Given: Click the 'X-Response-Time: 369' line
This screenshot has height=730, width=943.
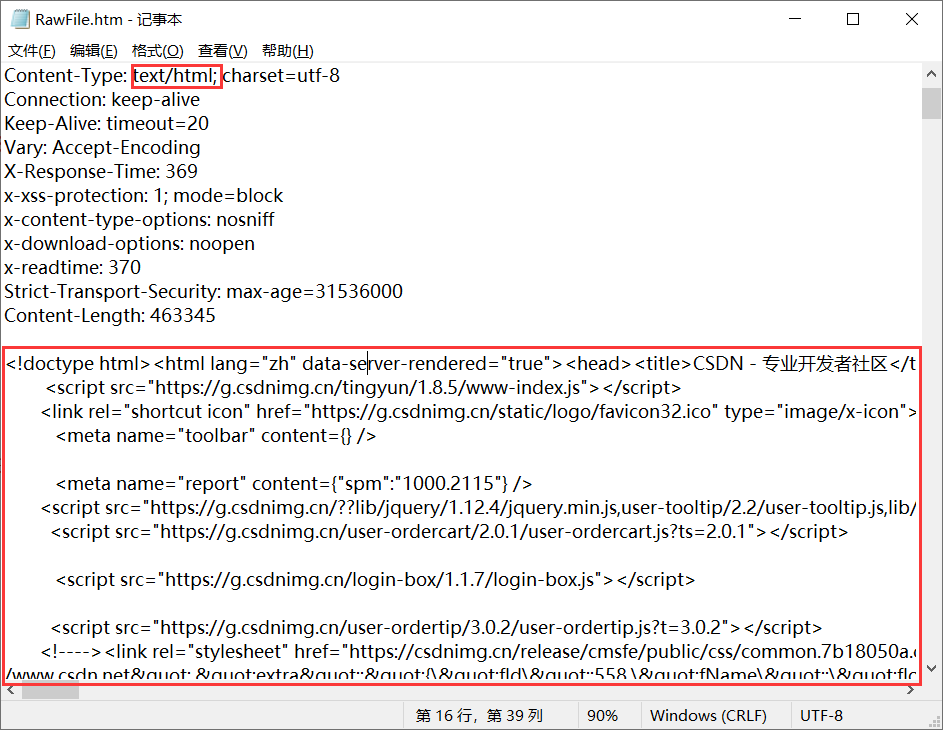Looking at the screenshot, I should tap(101, 172).
